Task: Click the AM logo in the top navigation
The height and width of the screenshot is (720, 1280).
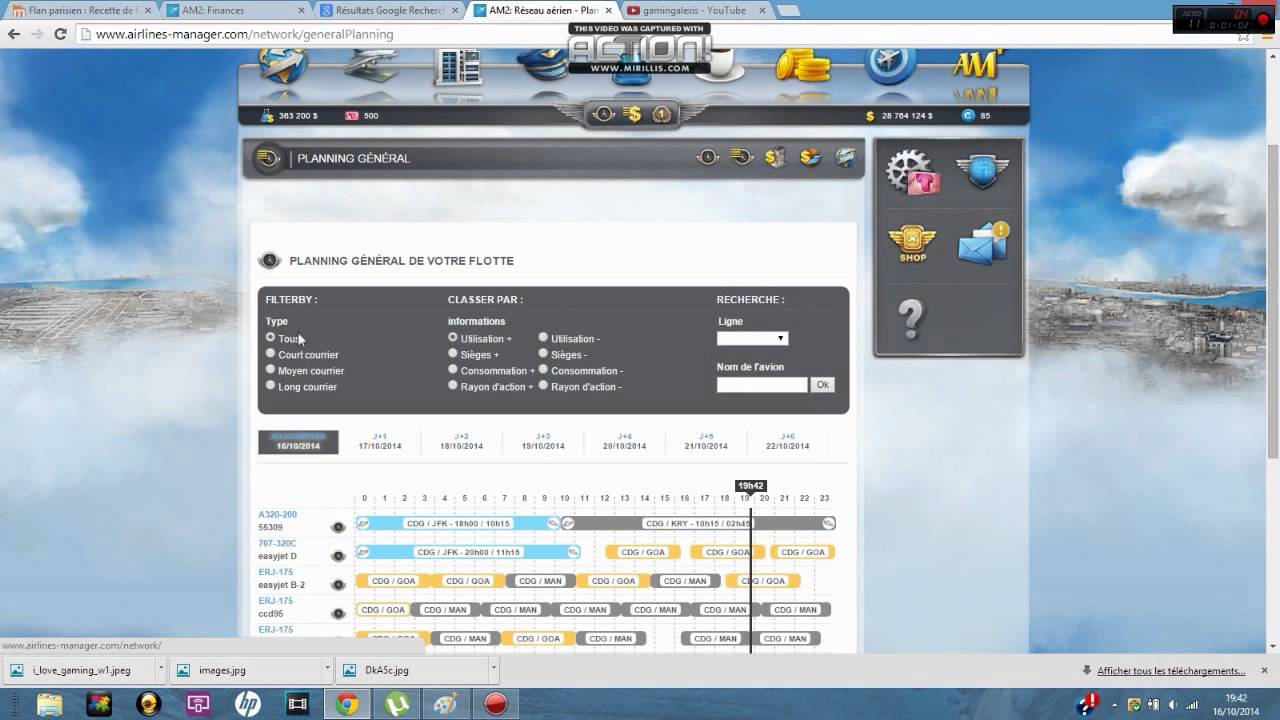Action: 977,66
